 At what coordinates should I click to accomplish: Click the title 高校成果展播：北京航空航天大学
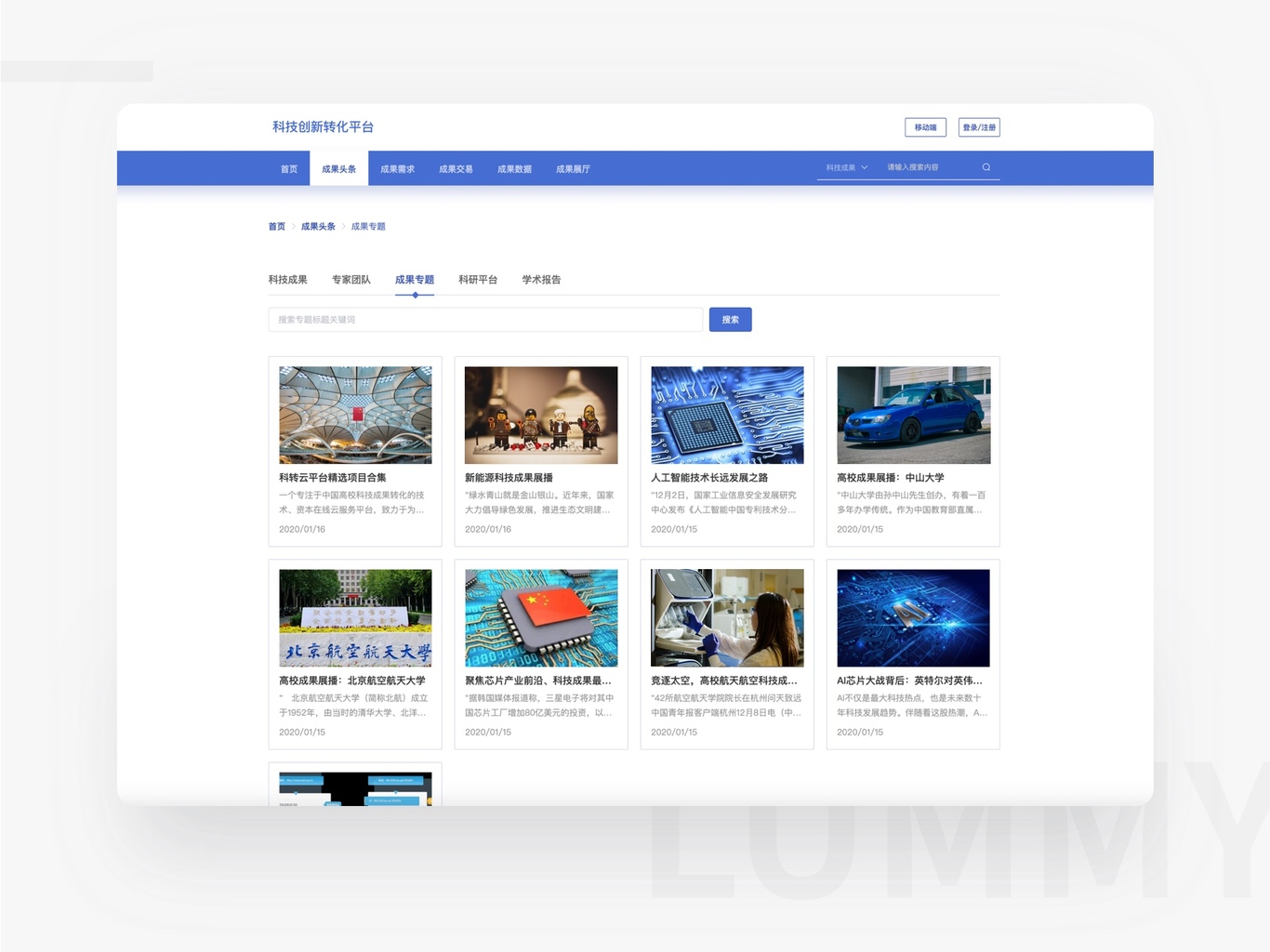(352, 681)
